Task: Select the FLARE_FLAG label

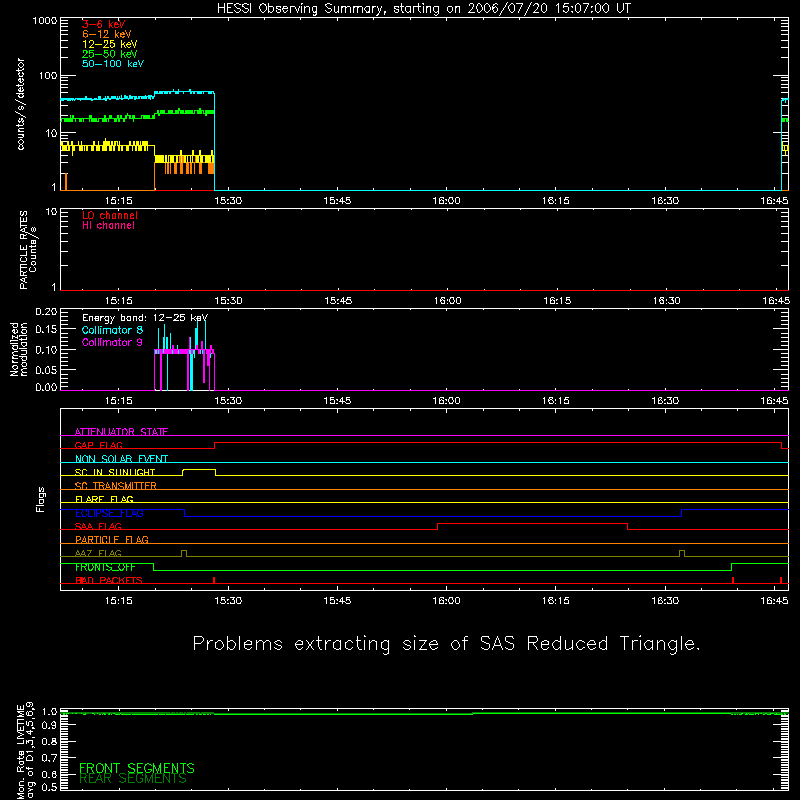Action: pyautogui.click(x=104, y=499)
